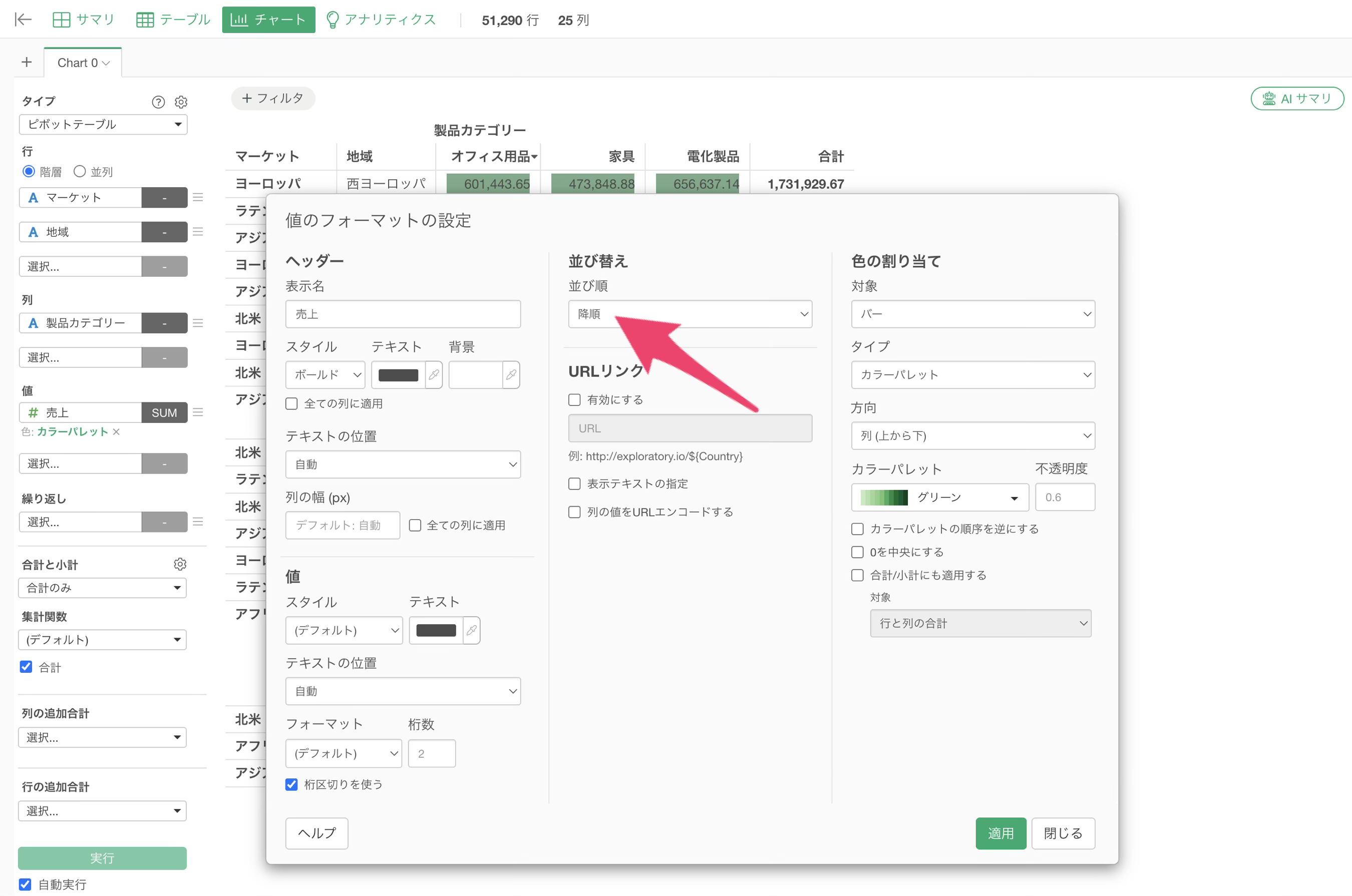1352x896 pixels.
Task: Click 適用 apply button
Action: (x=1000, y=833)
